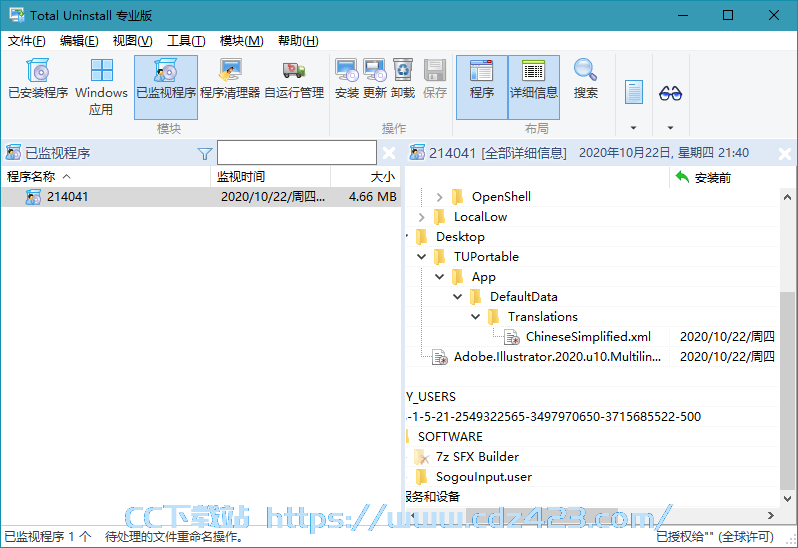Click the ChineseSimplified.xml file icon
798x548 pixels.
coord(511,337)
